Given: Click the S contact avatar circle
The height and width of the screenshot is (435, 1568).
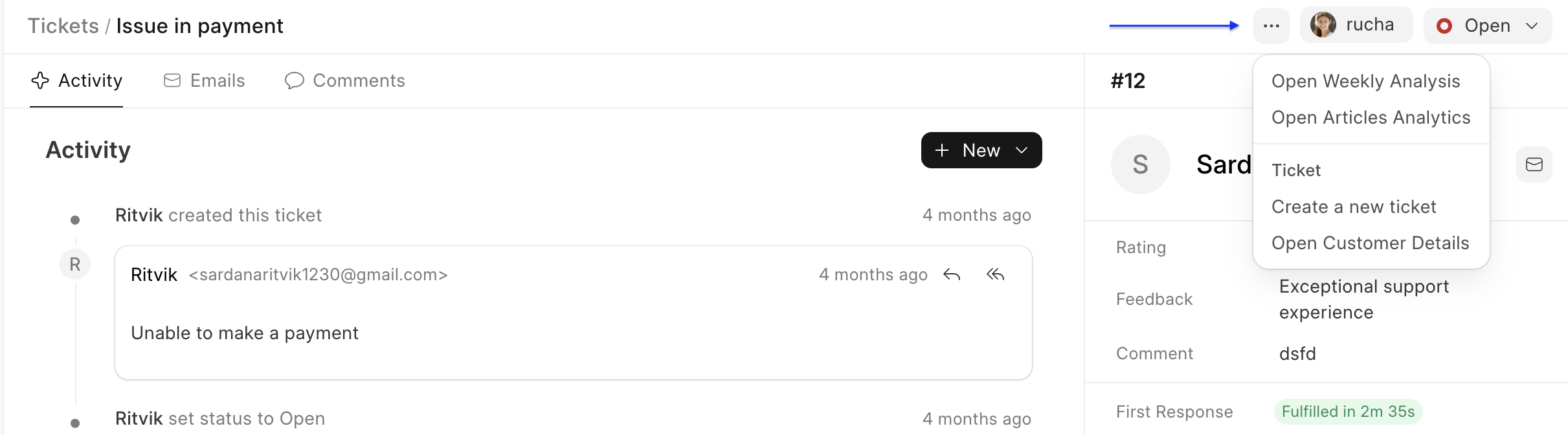Looking at the screenshot, I should pyautogui.click(x=1140, y=164).
